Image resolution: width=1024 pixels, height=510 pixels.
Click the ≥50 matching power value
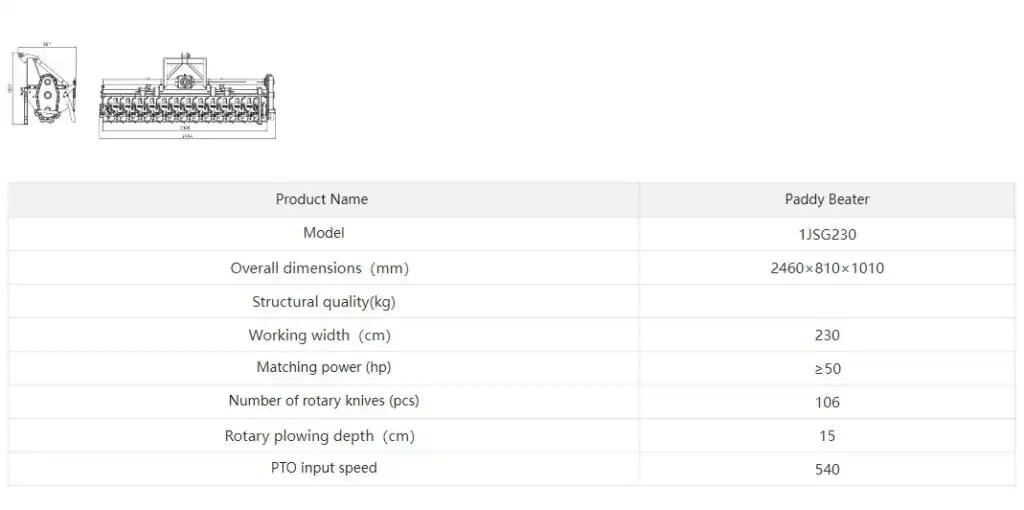827,369
